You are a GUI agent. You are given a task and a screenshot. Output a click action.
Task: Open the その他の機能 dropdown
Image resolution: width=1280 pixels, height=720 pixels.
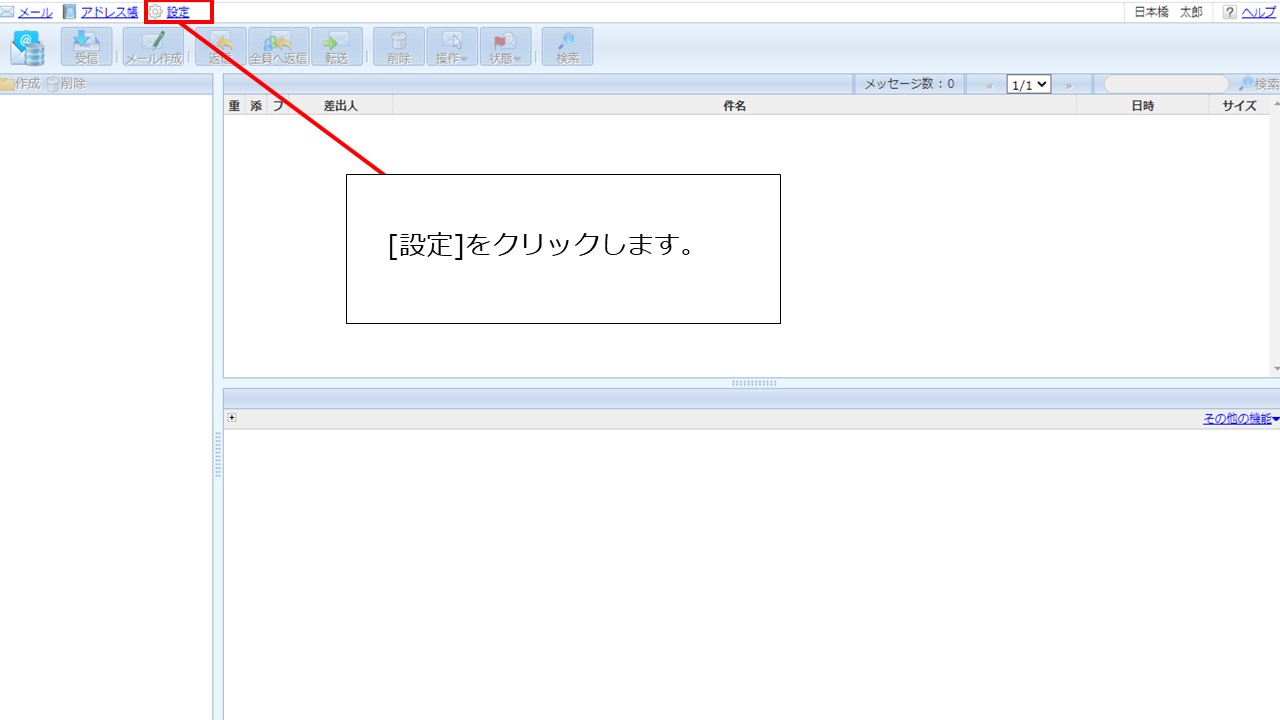pyautogui.click(x=1241, y=419)
